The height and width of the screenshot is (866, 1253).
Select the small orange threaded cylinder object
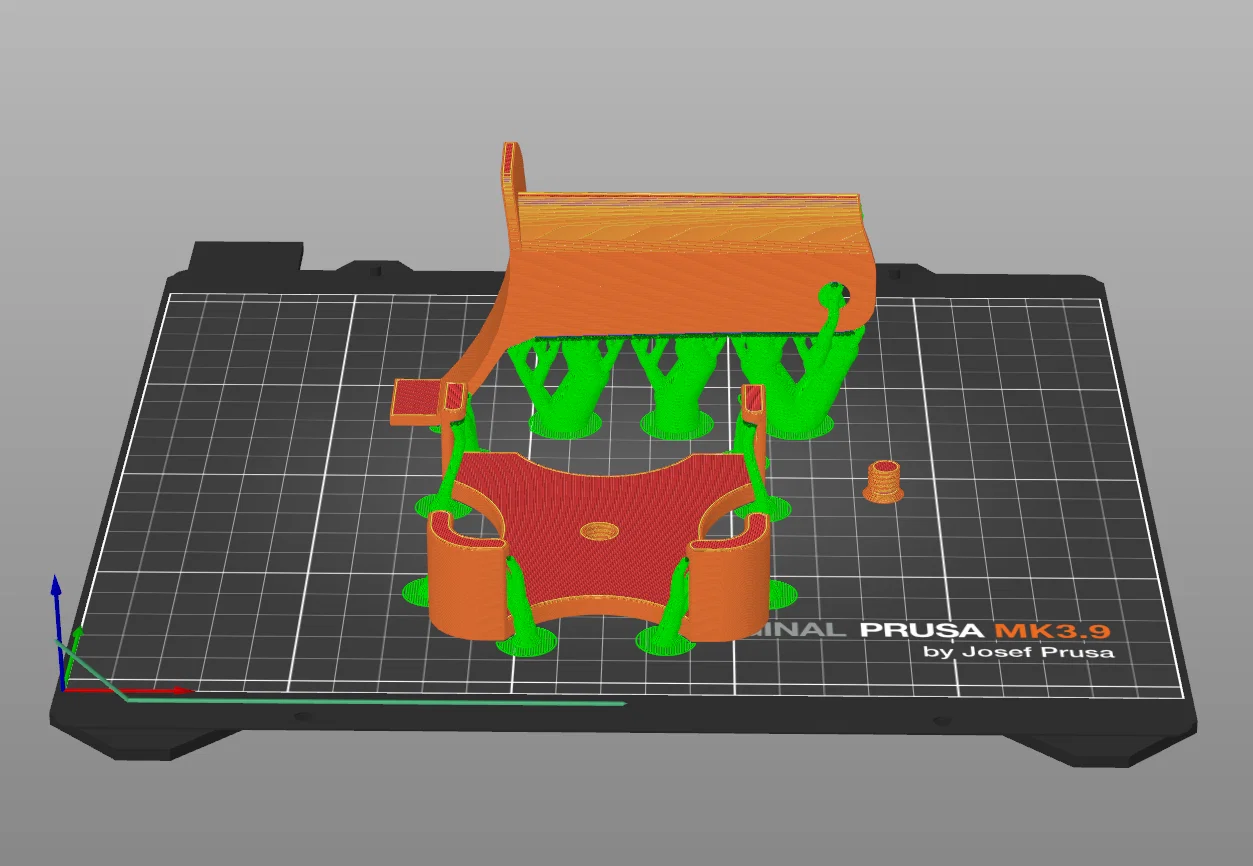pyautogui.click(x=882, y=482)
